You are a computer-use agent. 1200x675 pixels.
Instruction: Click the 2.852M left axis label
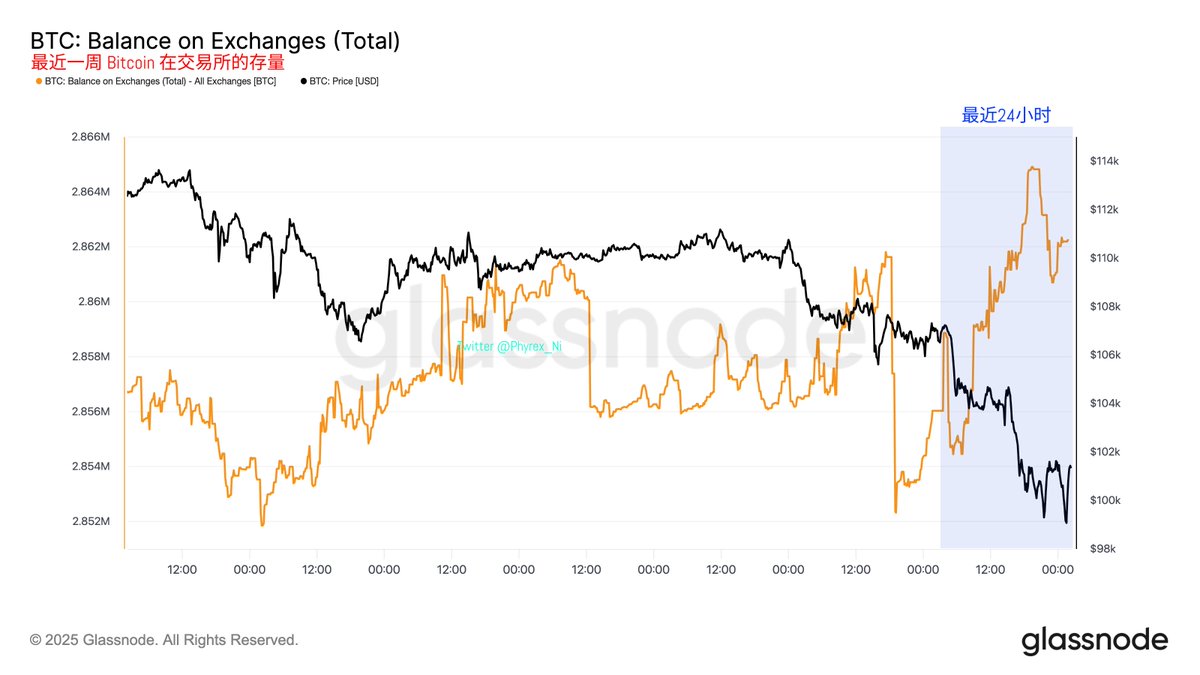coord(91,521)
